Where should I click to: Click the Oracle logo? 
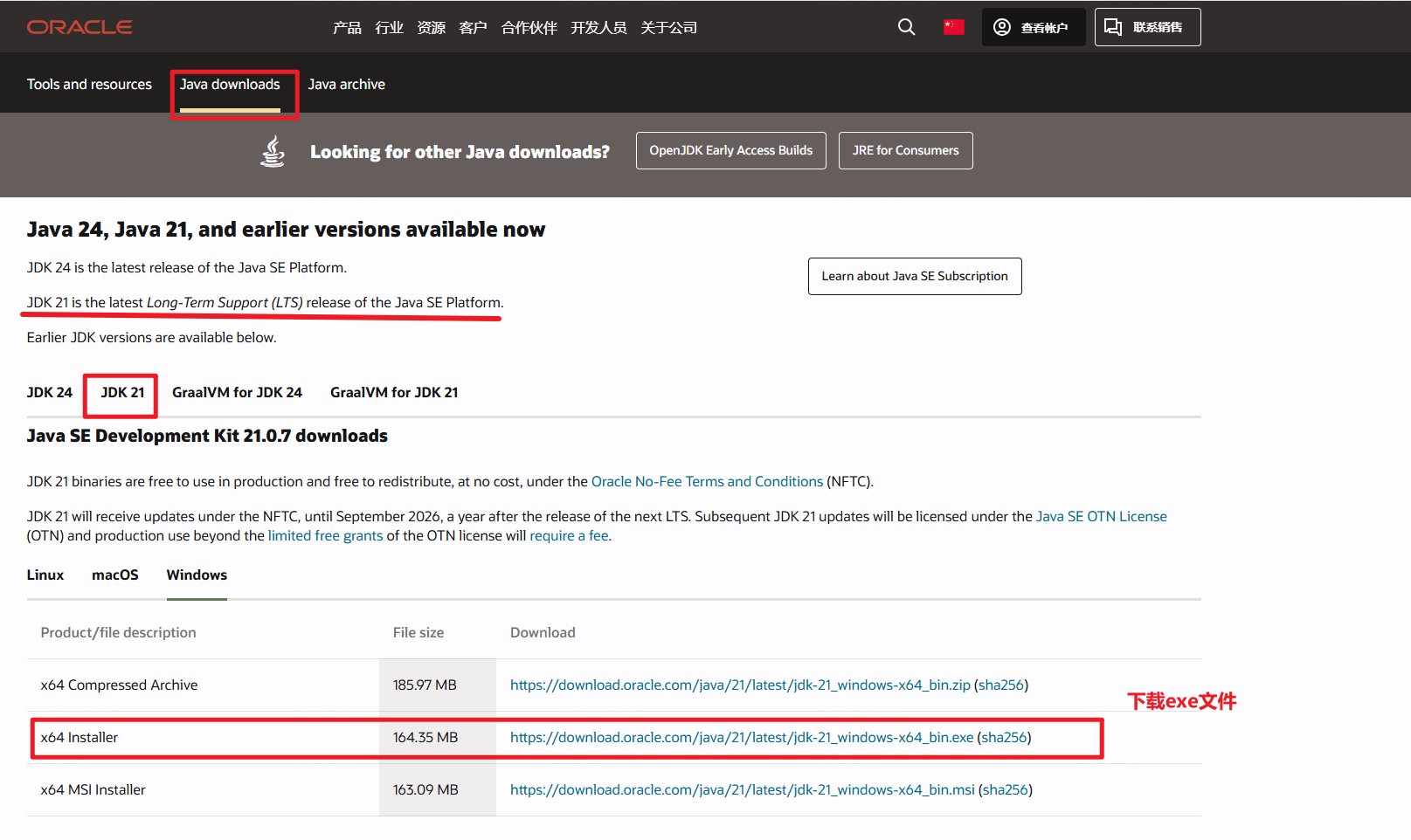coord(80,27)
